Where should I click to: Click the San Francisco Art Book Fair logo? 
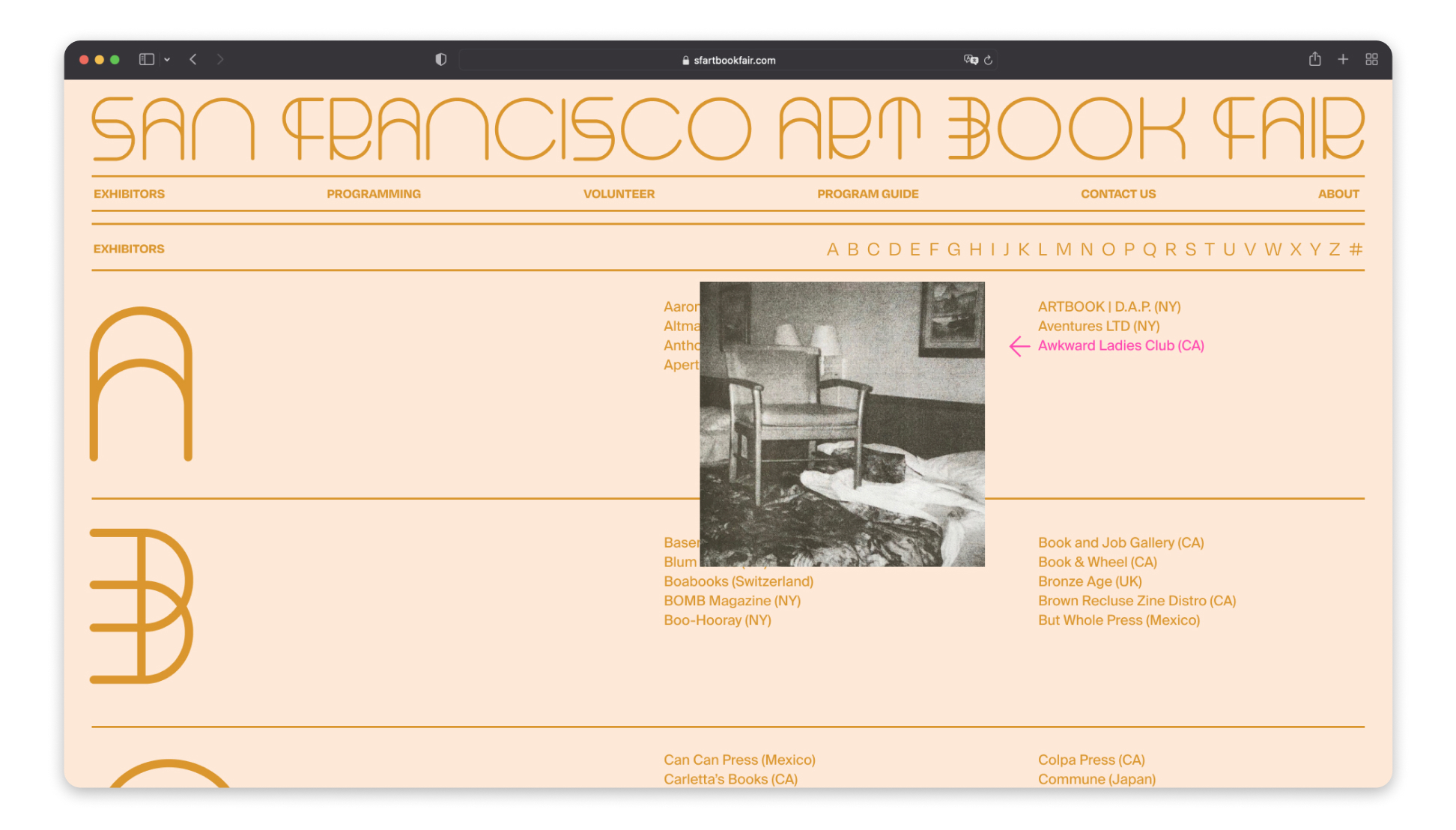728,128
